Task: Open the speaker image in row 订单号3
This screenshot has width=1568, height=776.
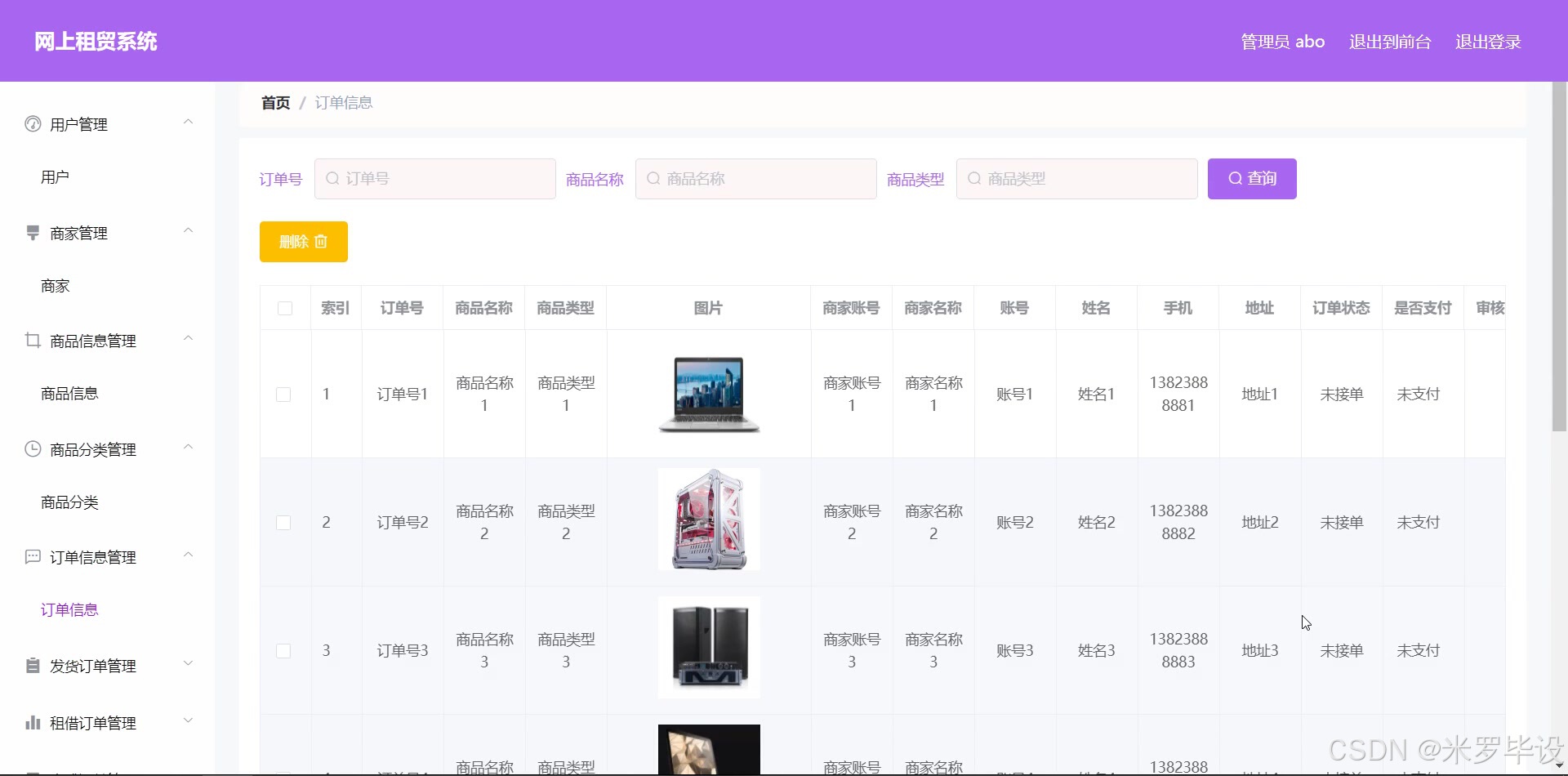Action: click(x=709, y=647)
